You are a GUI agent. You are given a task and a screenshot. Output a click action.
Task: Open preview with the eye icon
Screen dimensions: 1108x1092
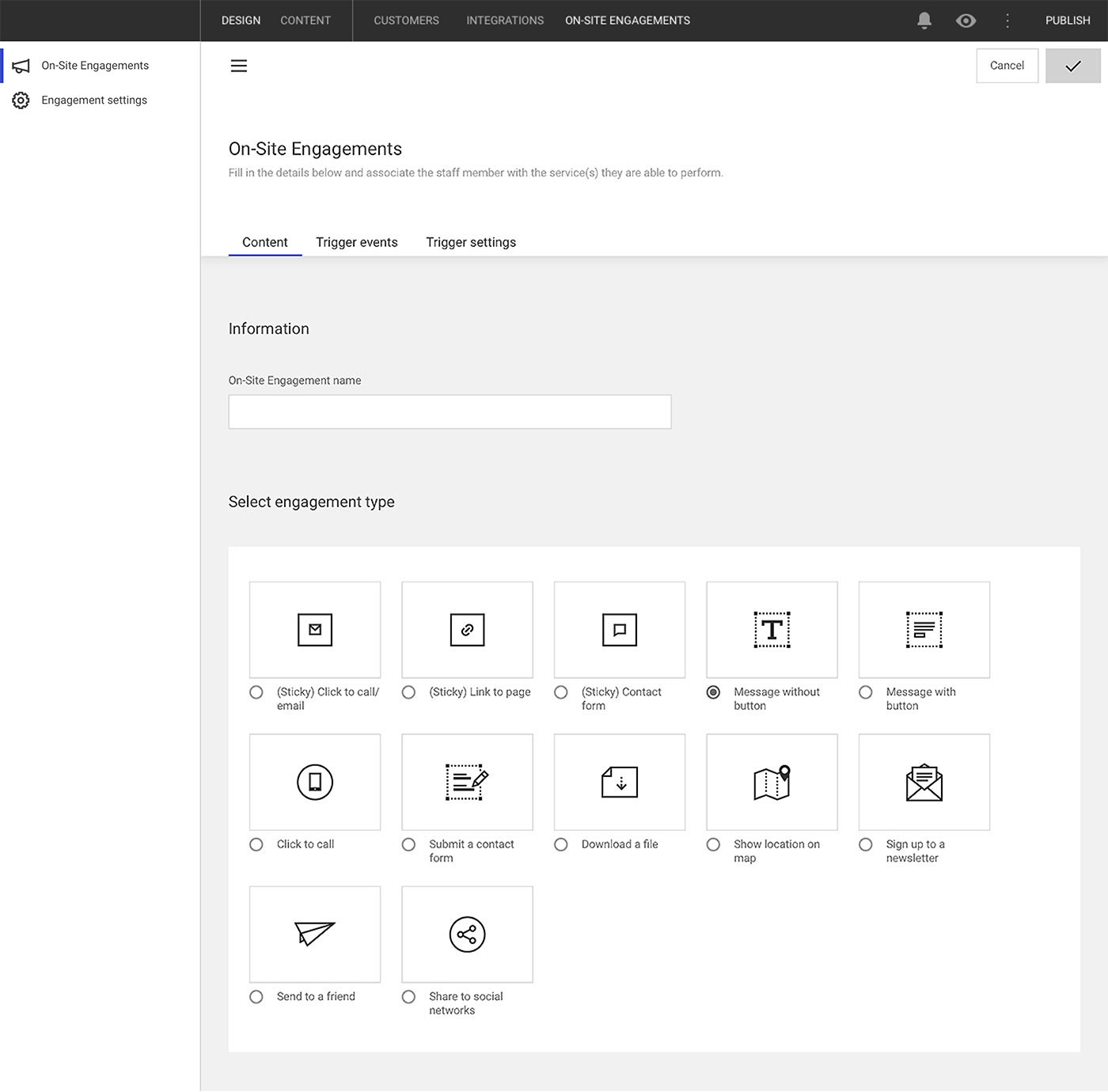[966, 21]
